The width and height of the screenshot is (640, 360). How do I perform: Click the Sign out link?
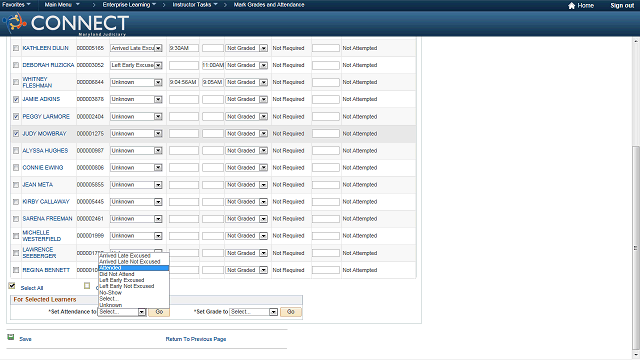[622, 5]
